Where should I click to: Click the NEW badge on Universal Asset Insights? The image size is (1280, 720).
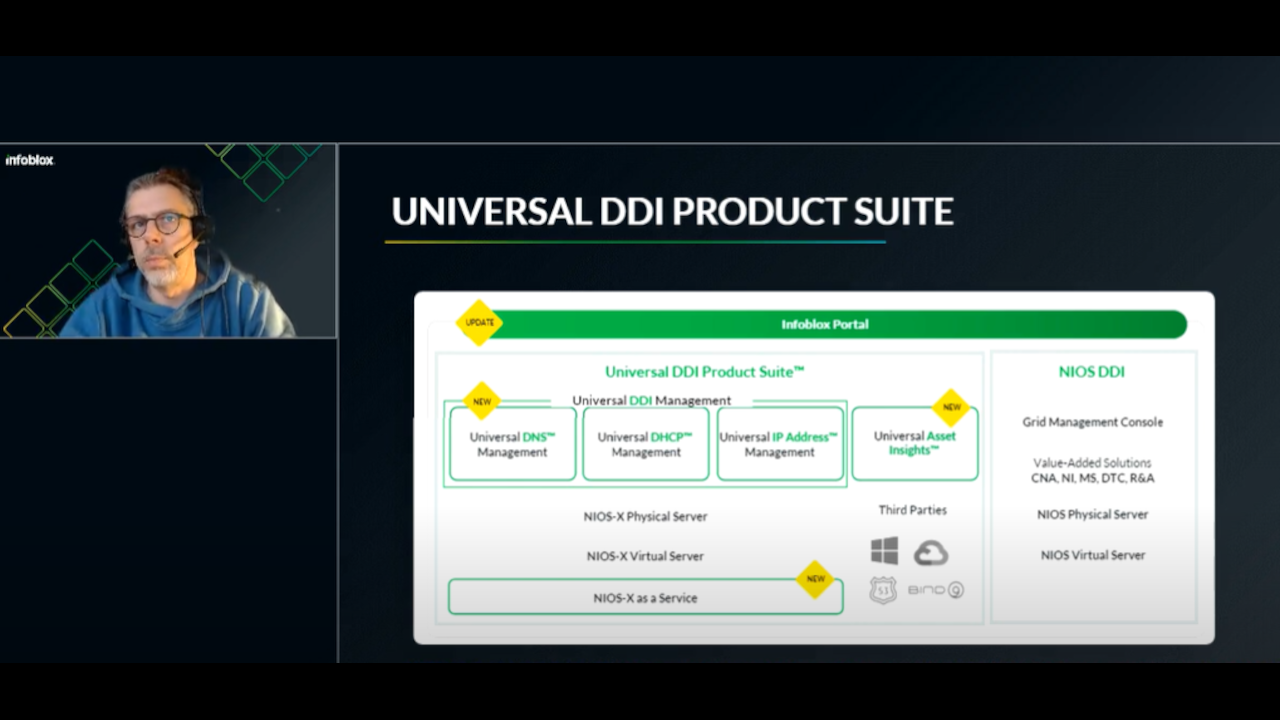click(951, 407)
